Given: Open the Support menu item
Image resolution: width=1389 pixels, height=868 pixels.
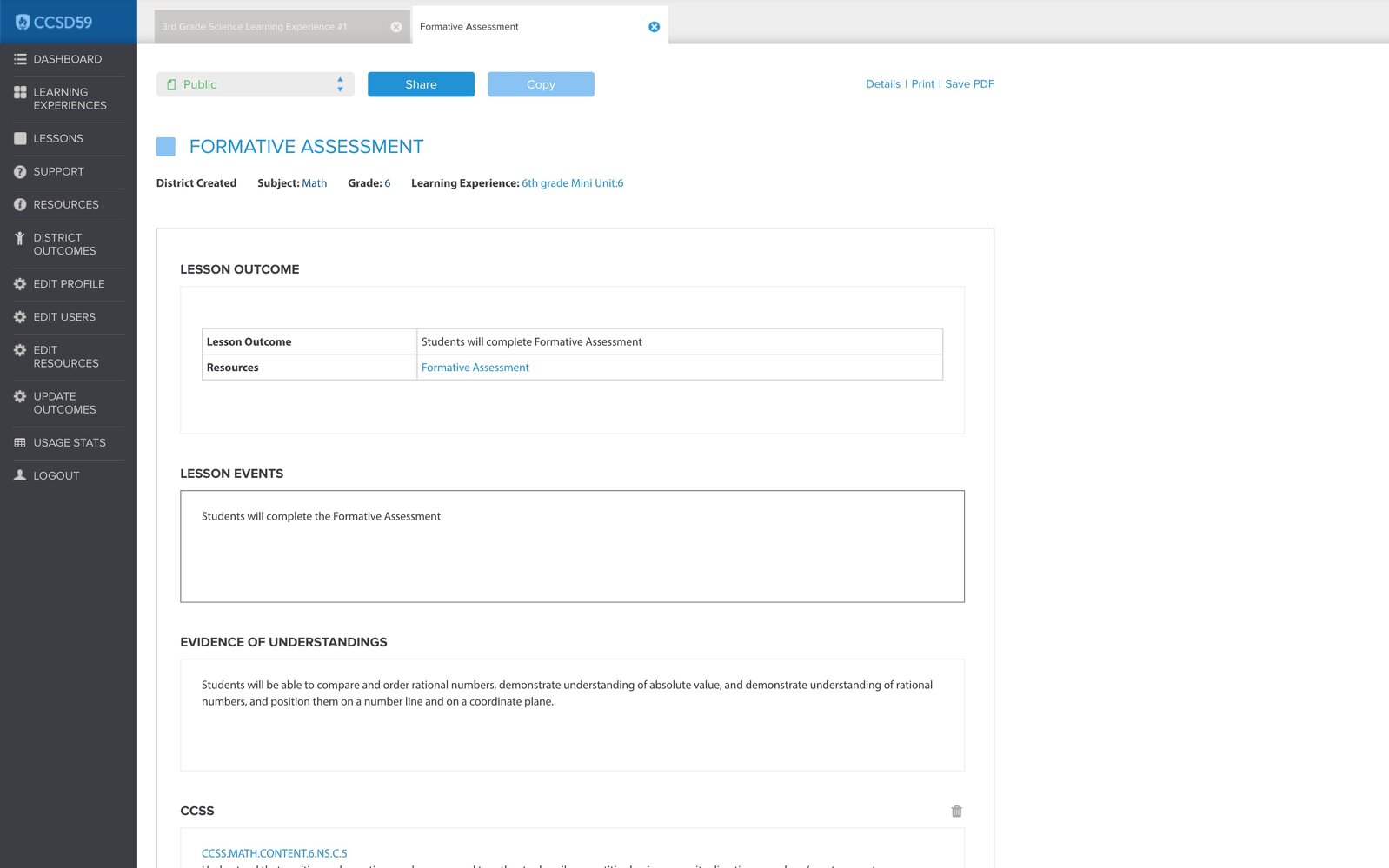Looking at the screenshot, I should click(x=59, y=172).
